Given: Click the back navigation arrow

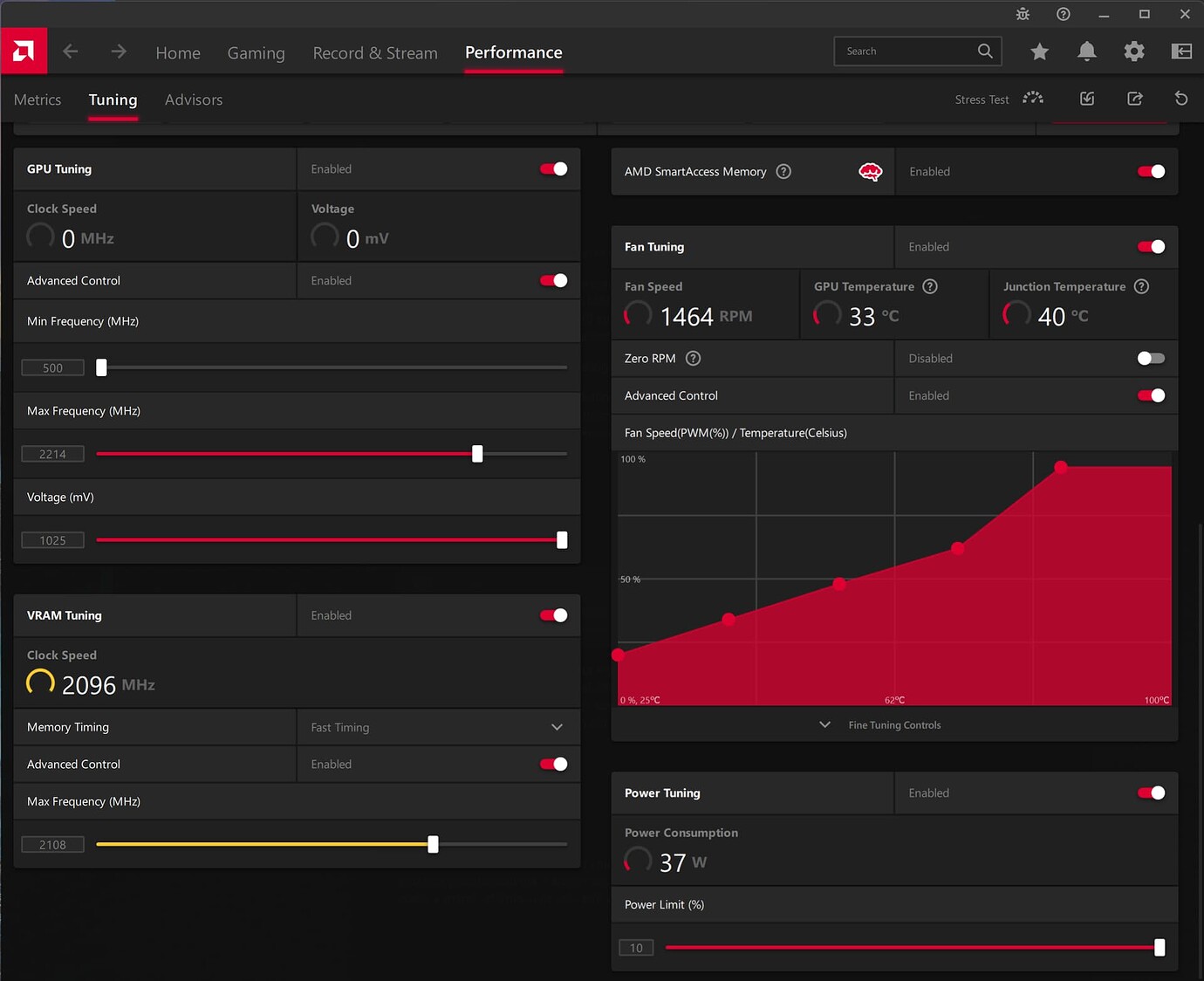Looking at the screenshot, I should [x=71, y=51].
